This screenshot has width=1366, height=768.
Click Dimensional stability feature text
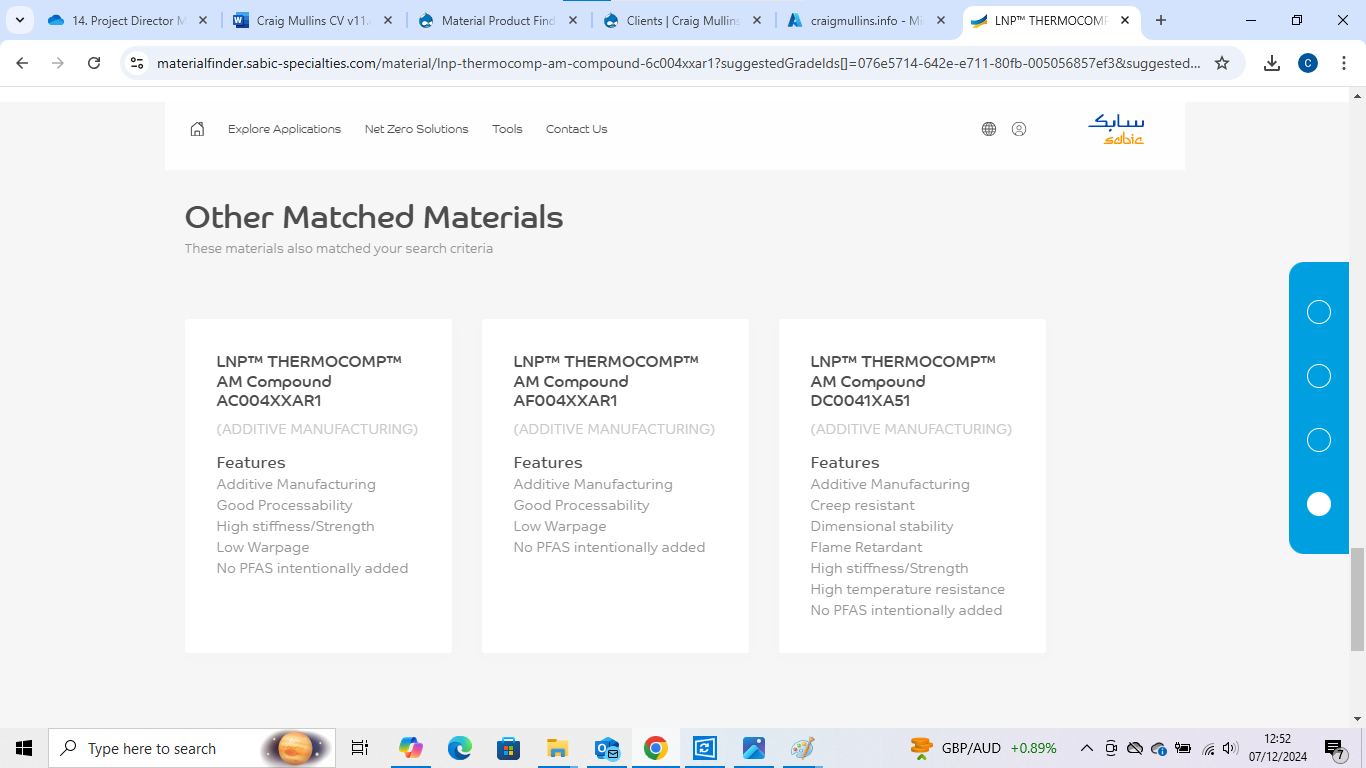point(882,526)
